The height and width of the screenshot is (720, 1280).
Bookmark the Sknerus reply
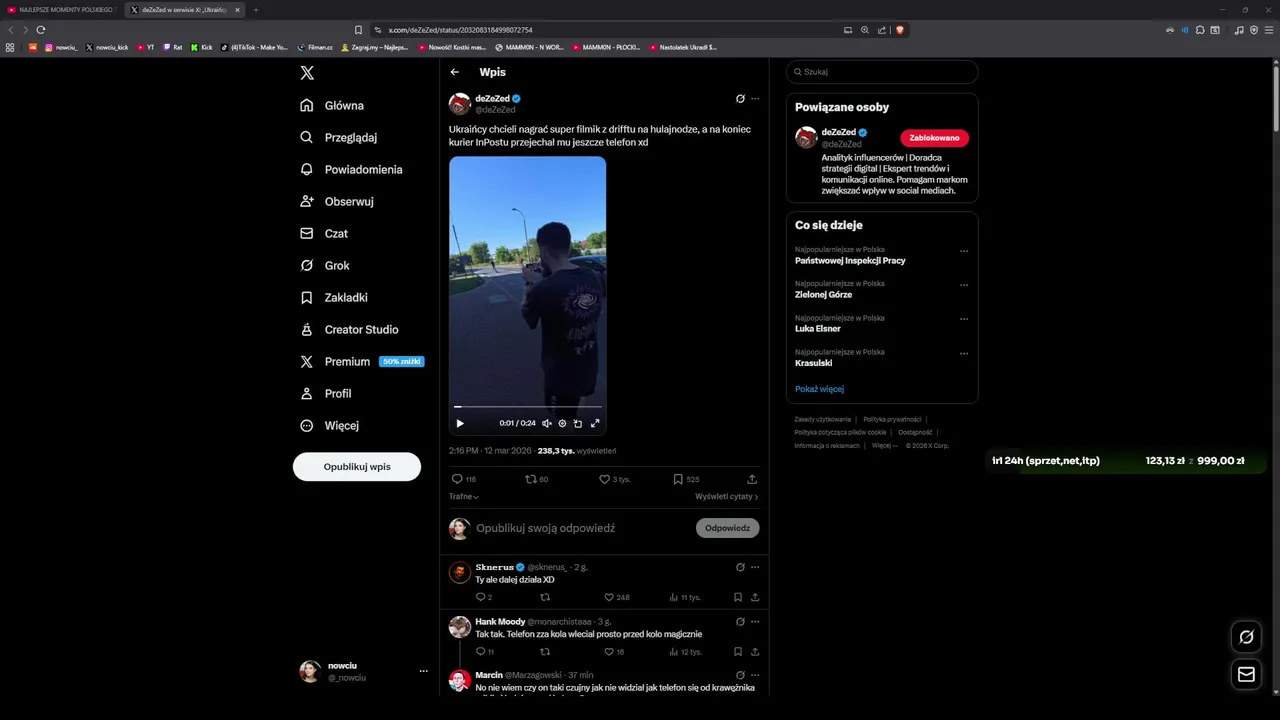[738, 597]
